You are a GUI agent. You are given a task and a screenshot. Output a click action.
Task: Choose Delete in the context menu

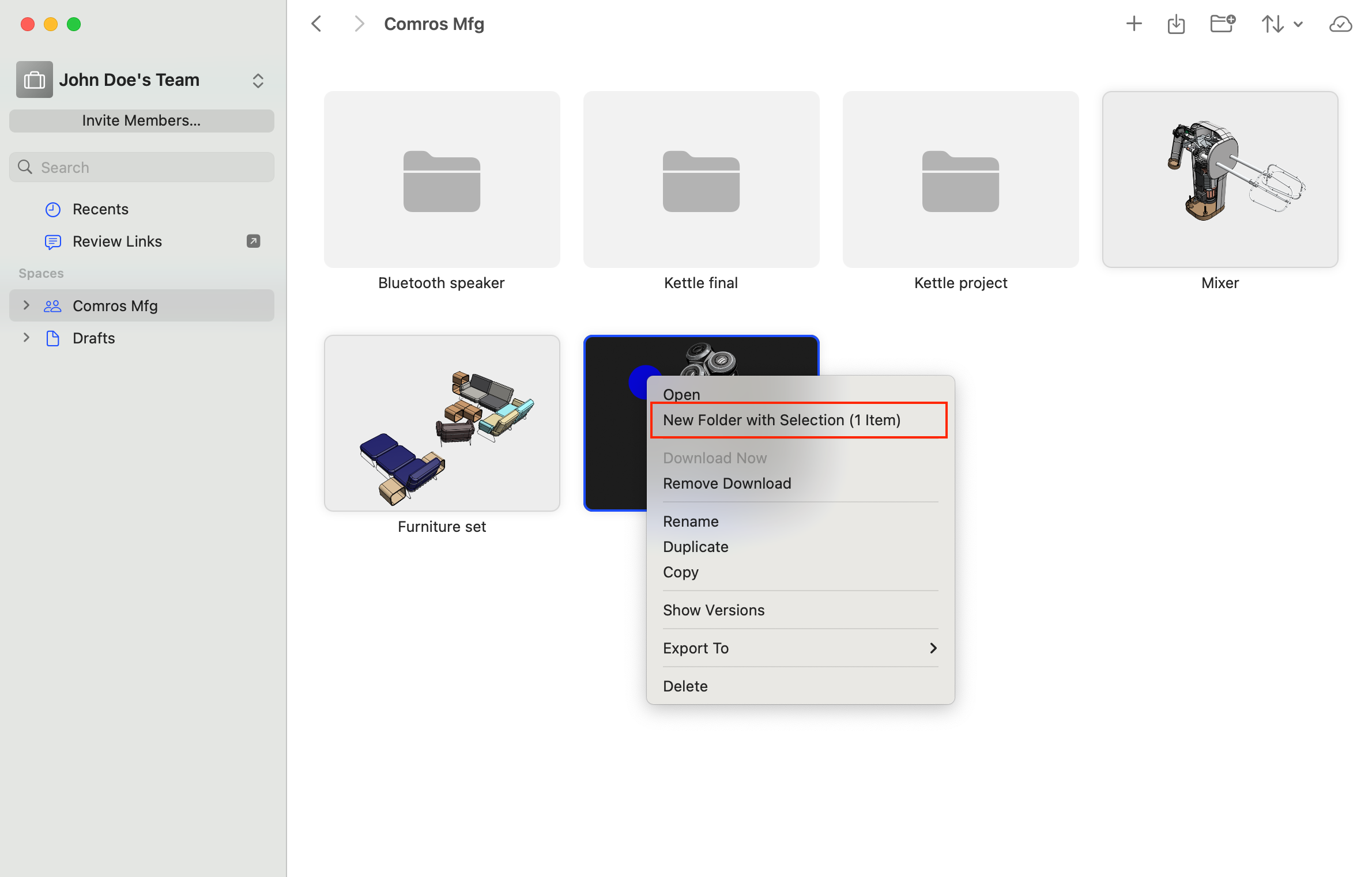(800, 686)
